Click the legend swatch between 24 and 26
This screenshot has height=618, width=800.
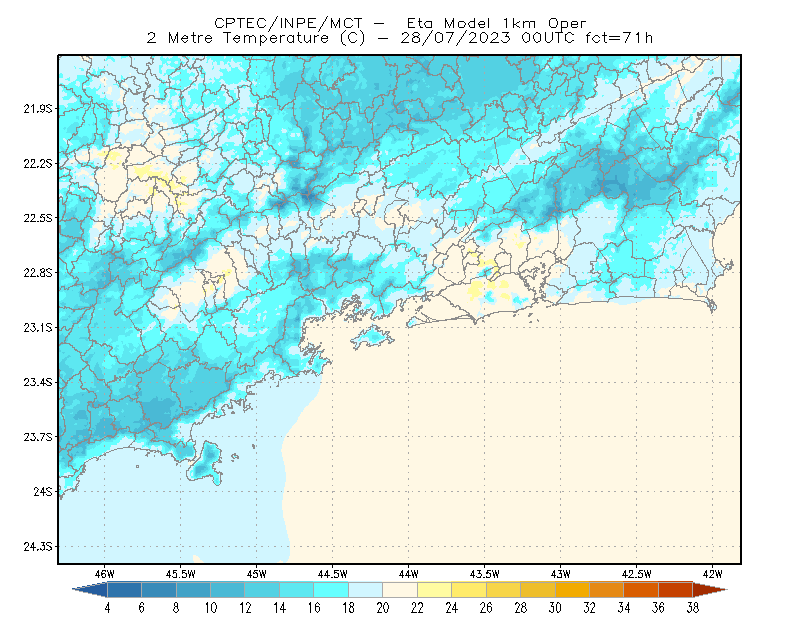[x=469, y=589]
